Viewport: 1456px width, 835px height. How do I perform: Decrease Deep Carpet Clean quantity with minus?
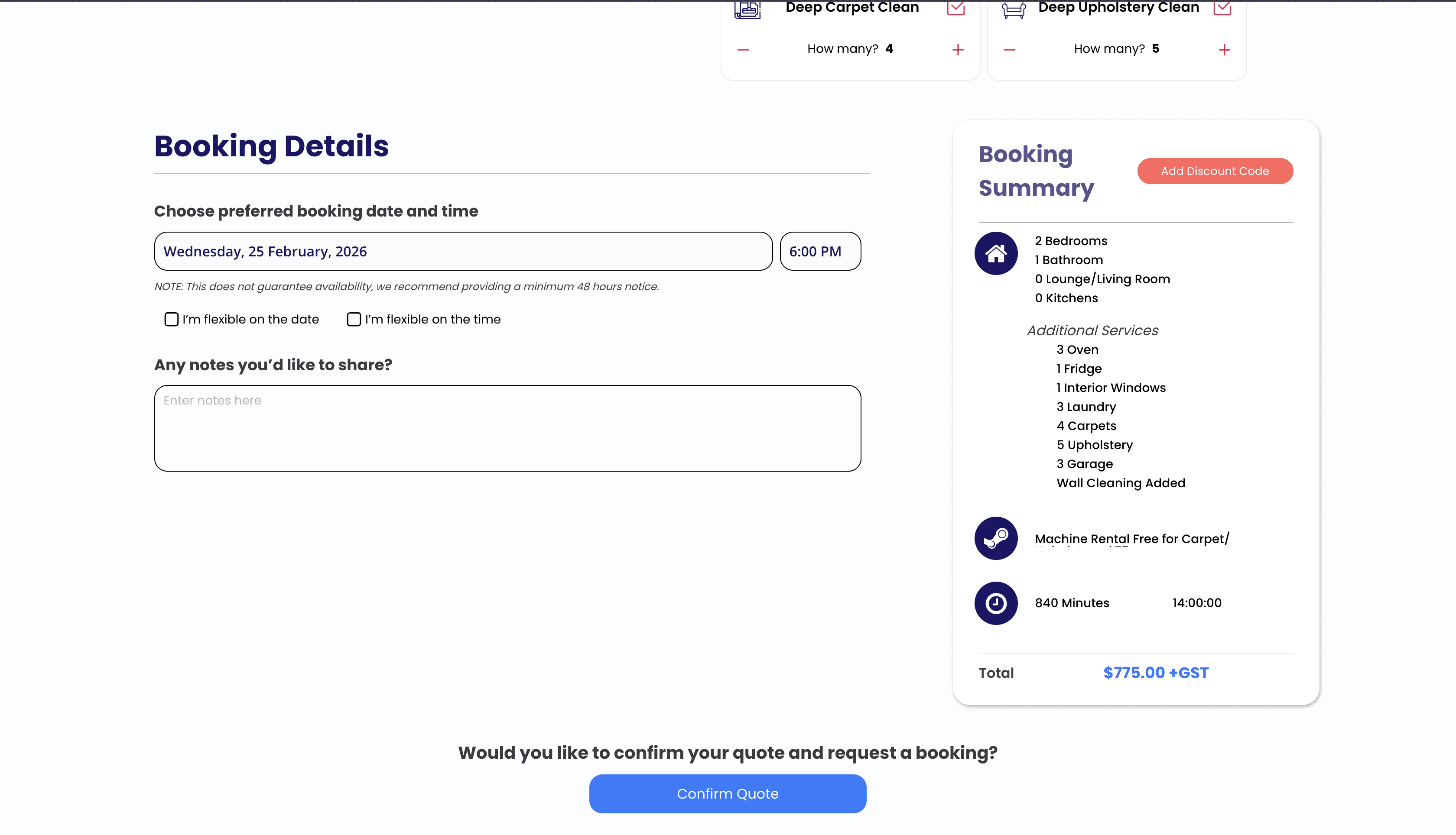pyautogui.click(x=743, y=50)
